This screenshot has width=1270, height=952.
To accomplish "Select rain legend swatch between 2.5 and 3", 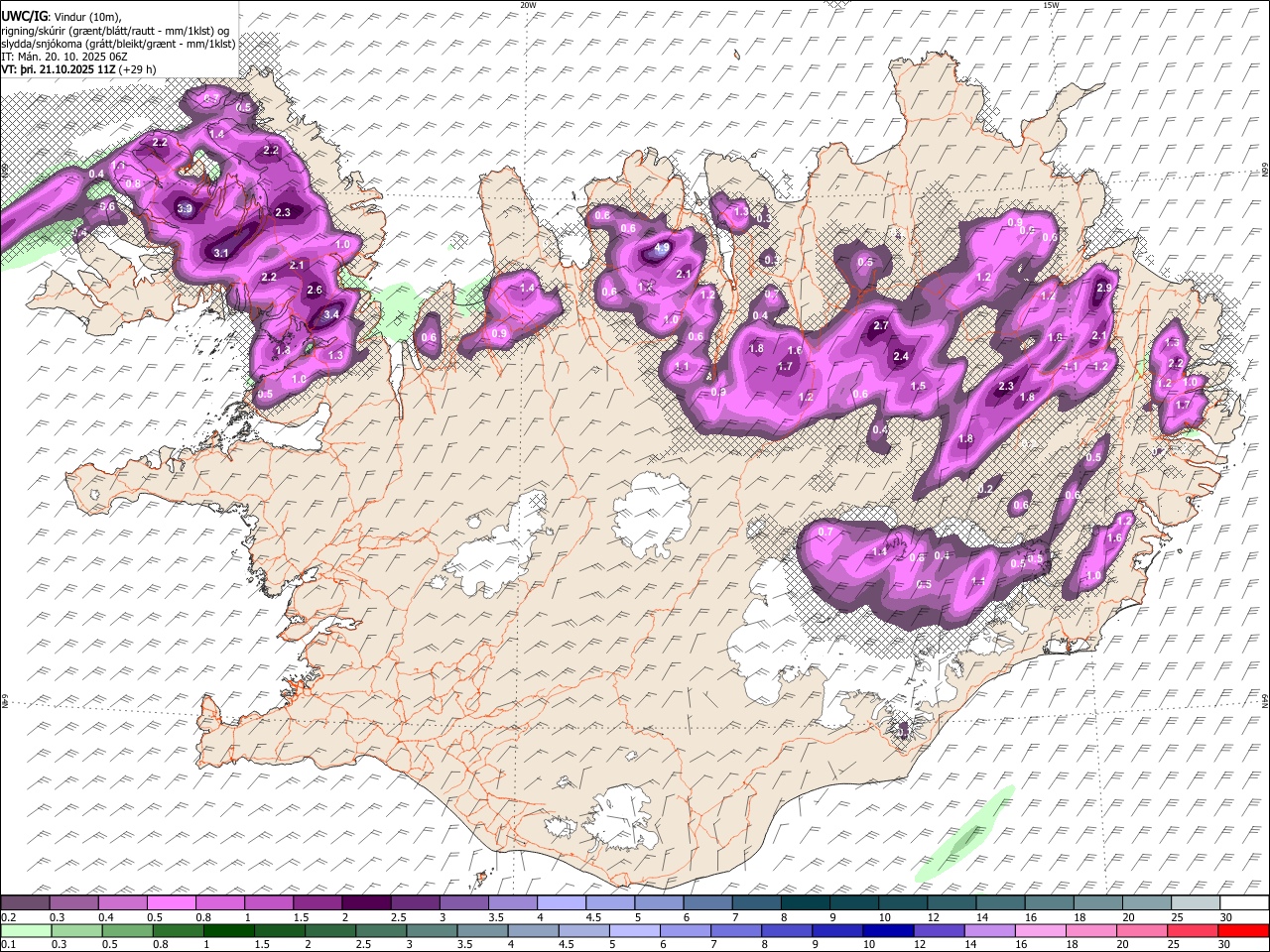I will click(381, 930).
